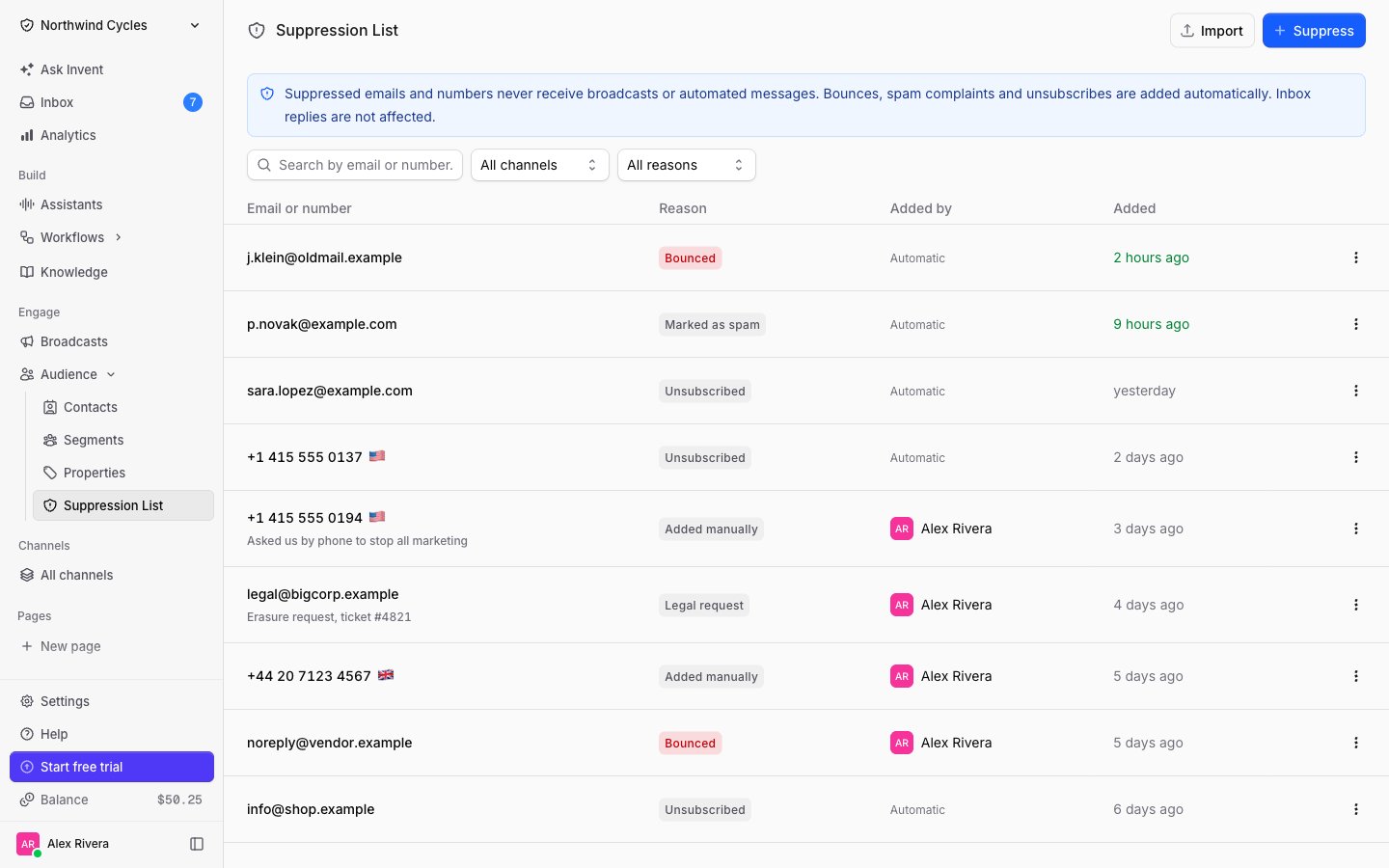Go to Analytics page
1389x868 pixels.
112,135
